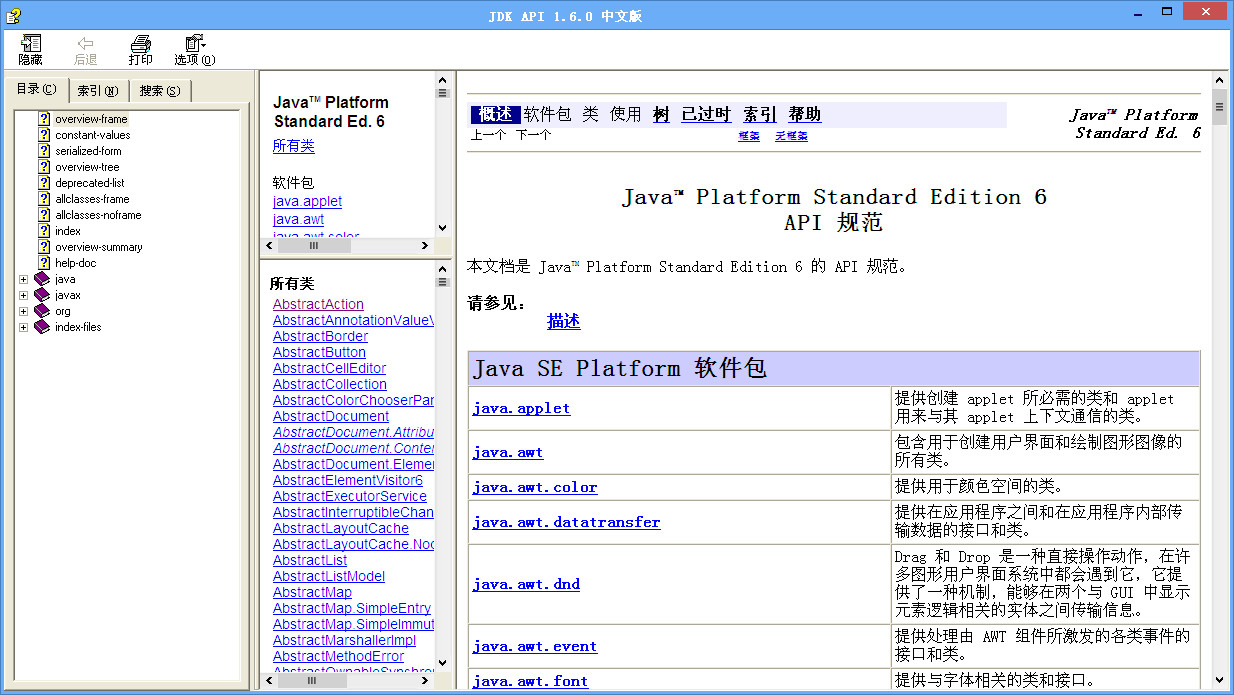
Task: Open the AbstractButton class link
Action: (x=319, y=352)
